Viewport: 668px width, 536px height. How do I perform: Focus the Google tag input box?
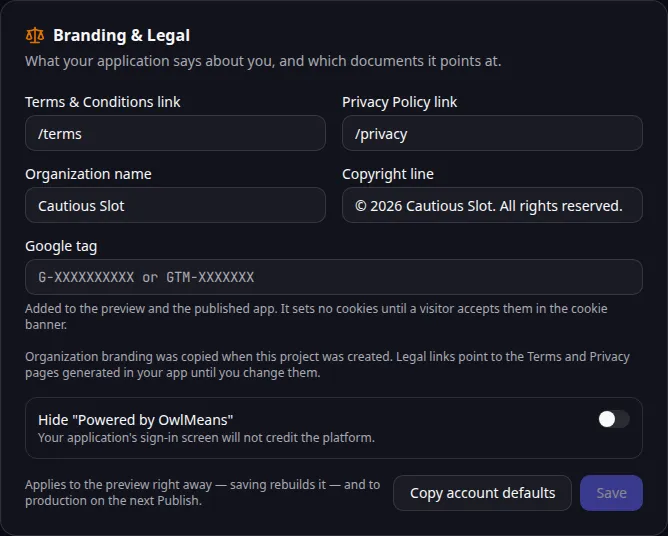click(x=334, y=277)
